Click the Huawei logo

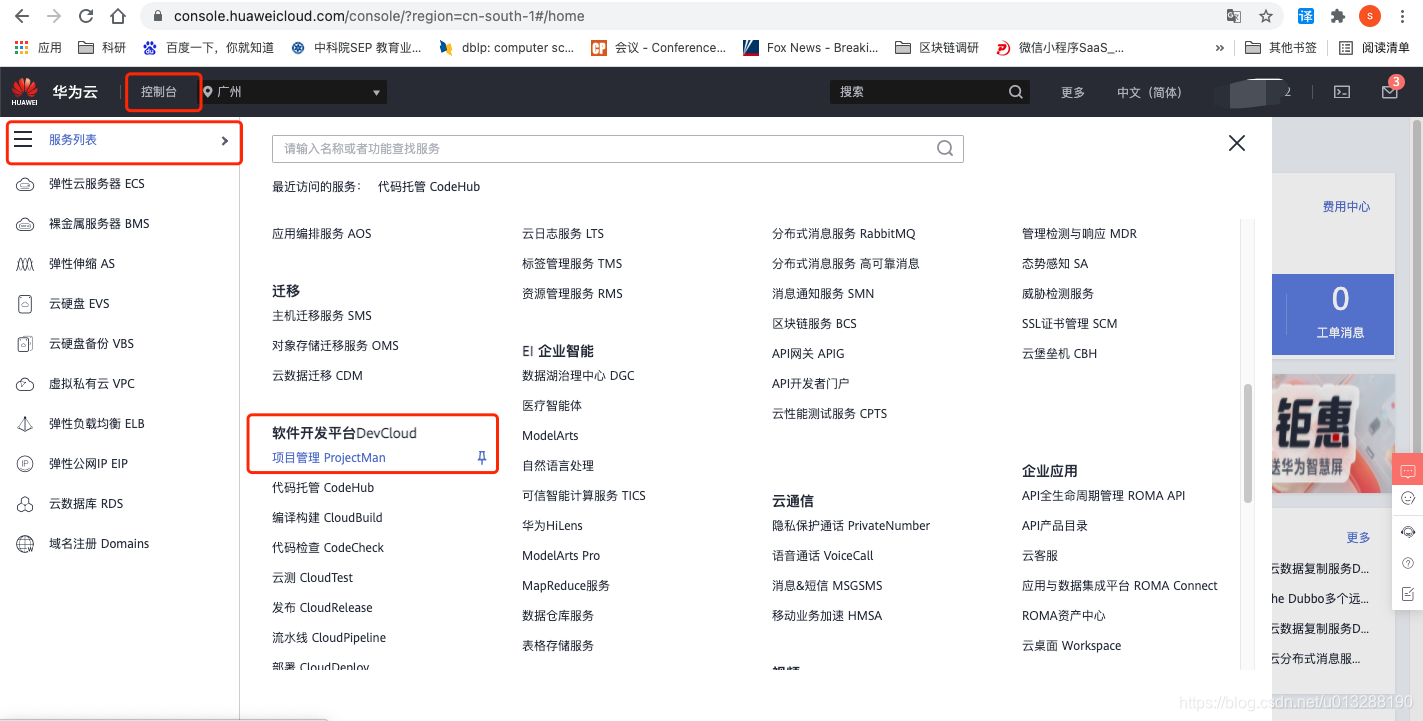coord(25,92)
